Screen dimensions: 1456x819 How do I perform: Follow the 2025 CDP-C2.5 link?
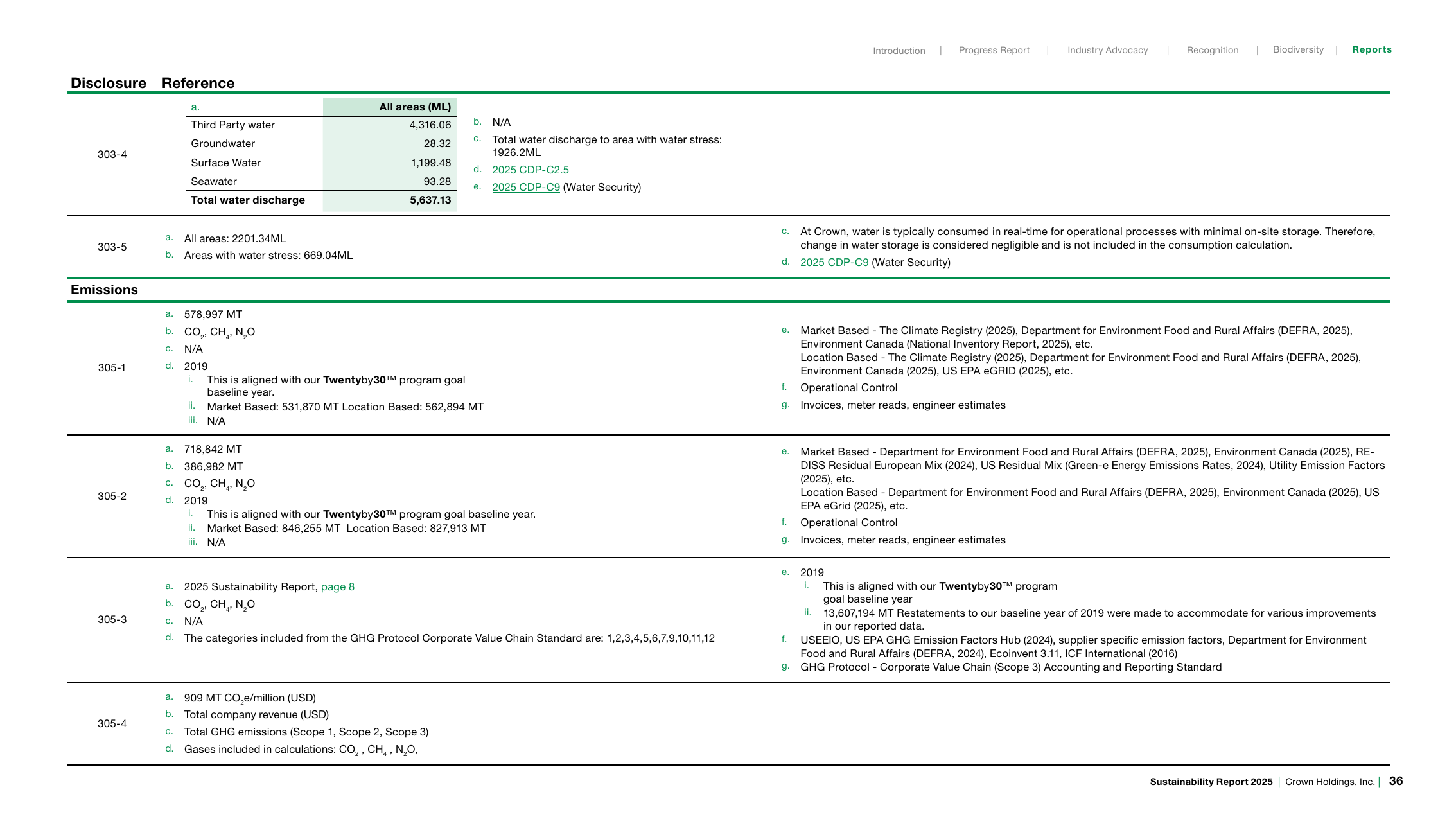[531, 170]
